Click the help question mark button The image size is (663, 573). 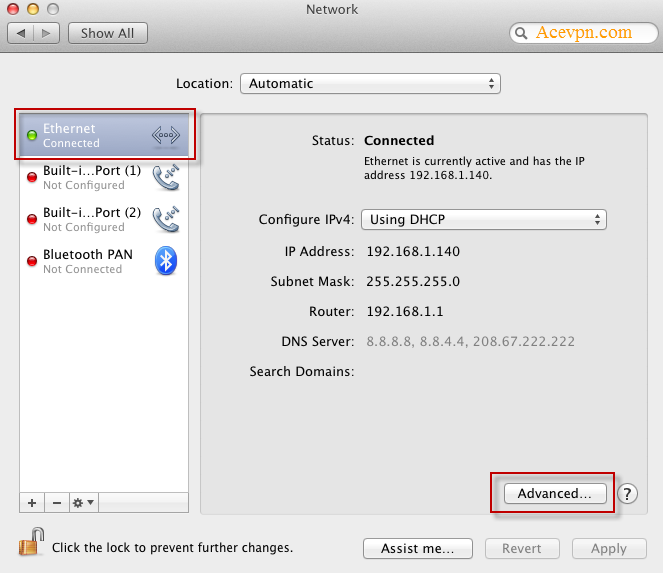(x=627, y=493)
